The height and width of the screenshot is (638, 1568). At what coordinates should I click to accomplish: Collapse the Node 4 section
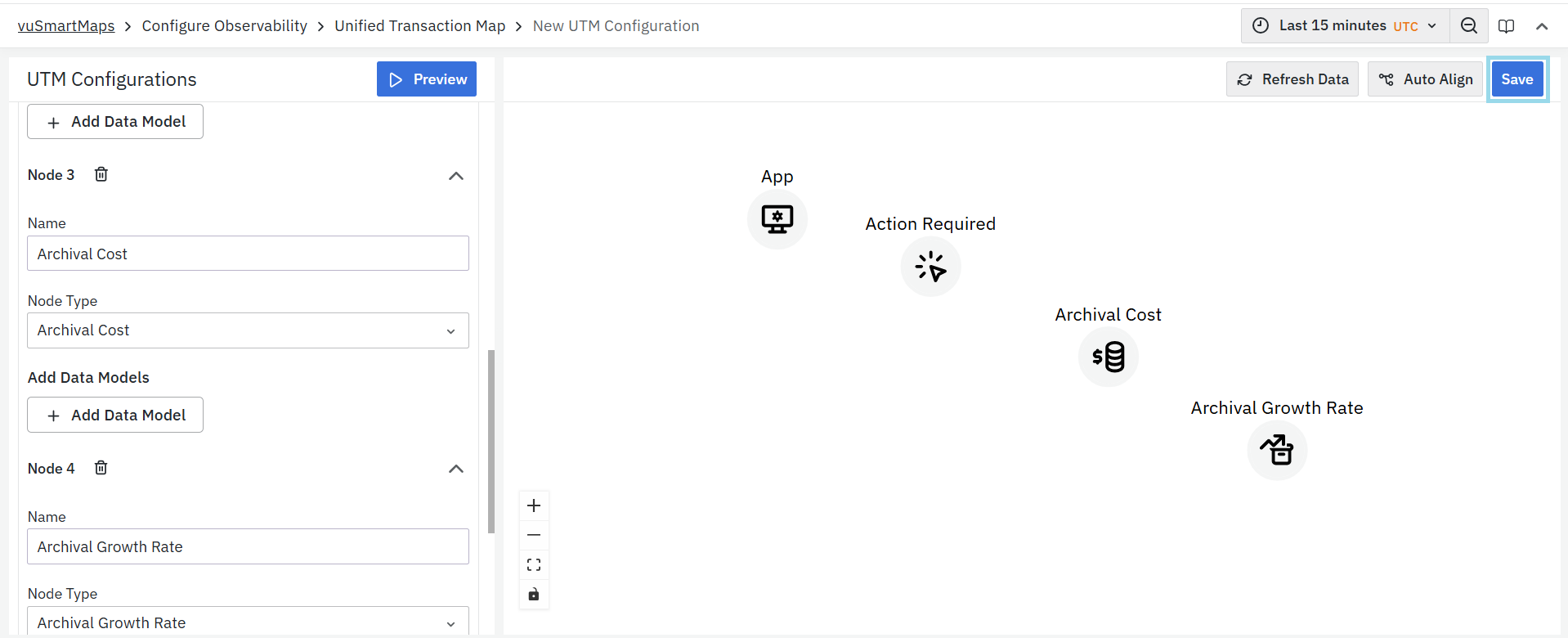point(456,469)
